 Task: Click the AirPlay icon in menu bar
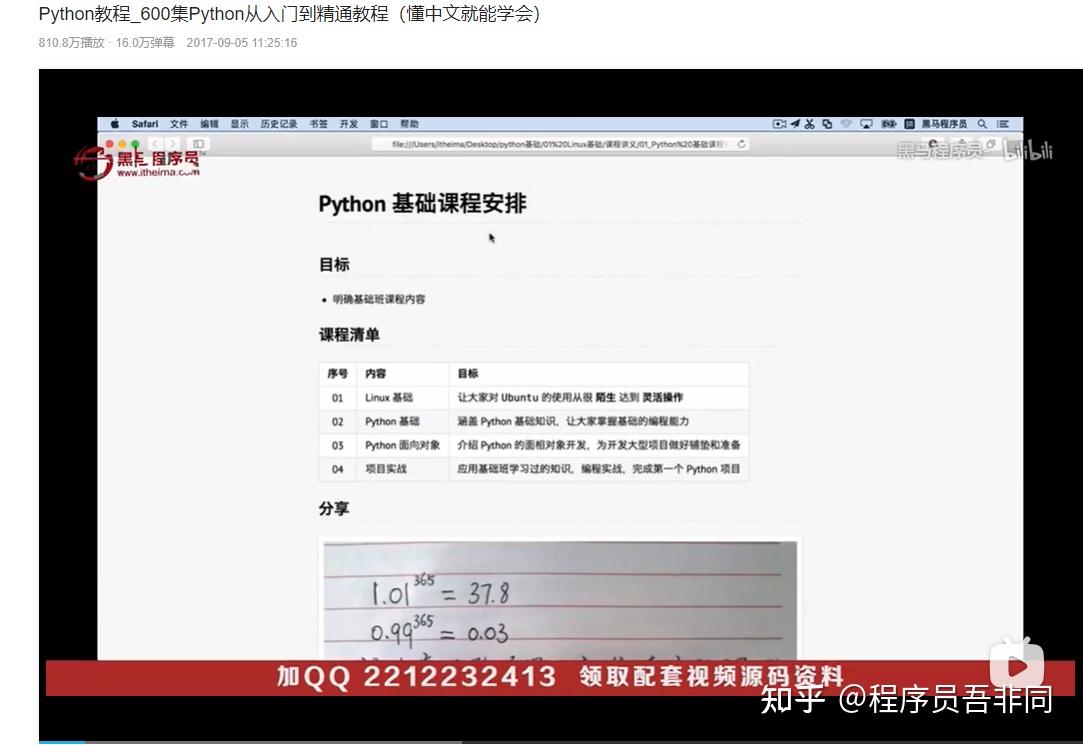coord(866,124)
